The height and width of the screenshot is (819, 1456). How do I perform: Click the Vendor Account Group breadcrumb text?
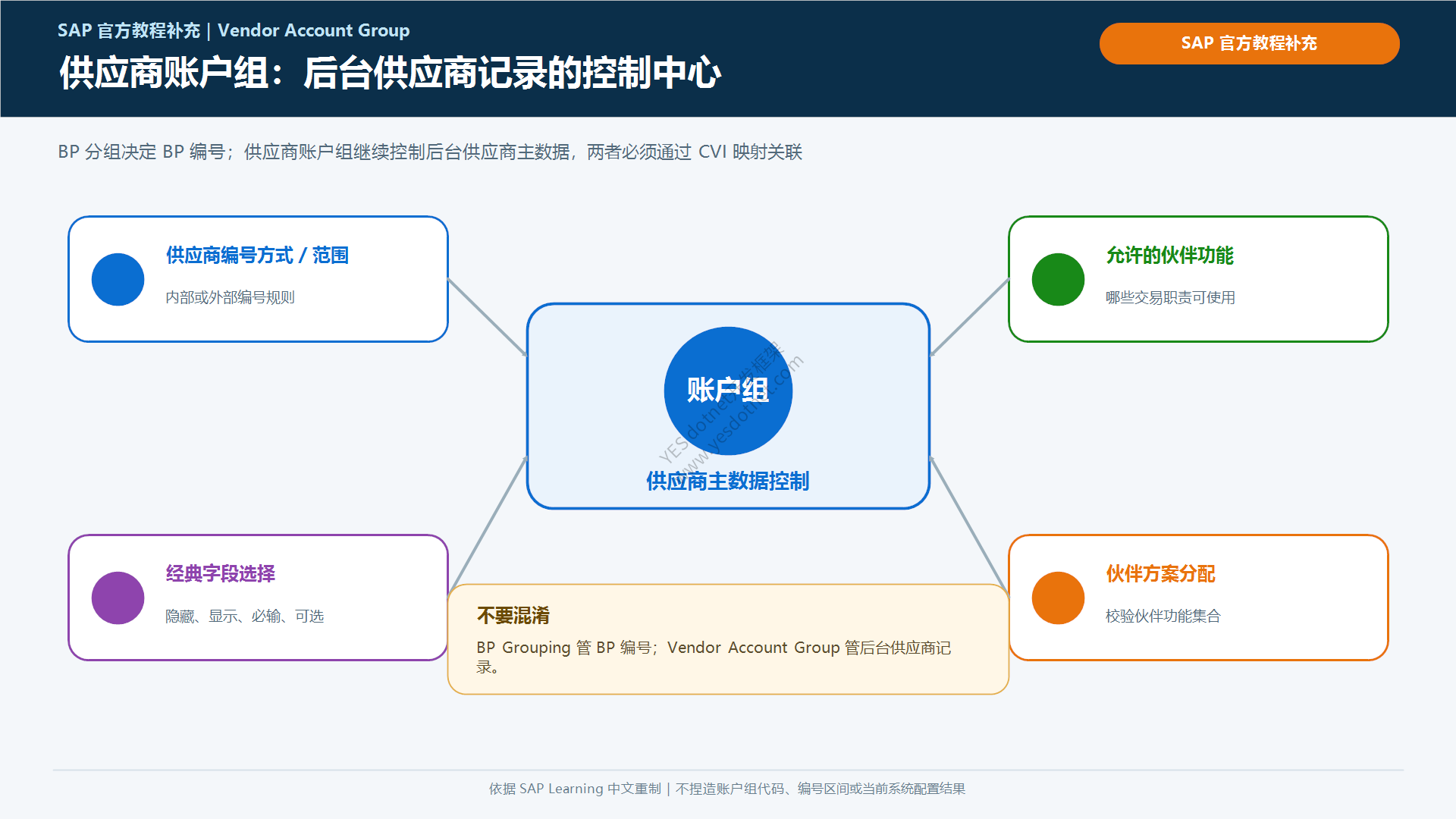tap(314, 30)
